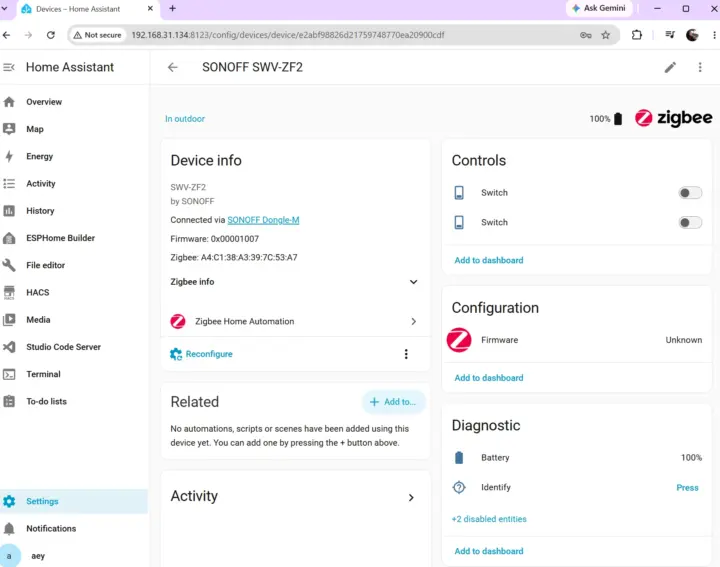Open the Battery 100% entity row
720x567 pixels.
tap(577, 458)
